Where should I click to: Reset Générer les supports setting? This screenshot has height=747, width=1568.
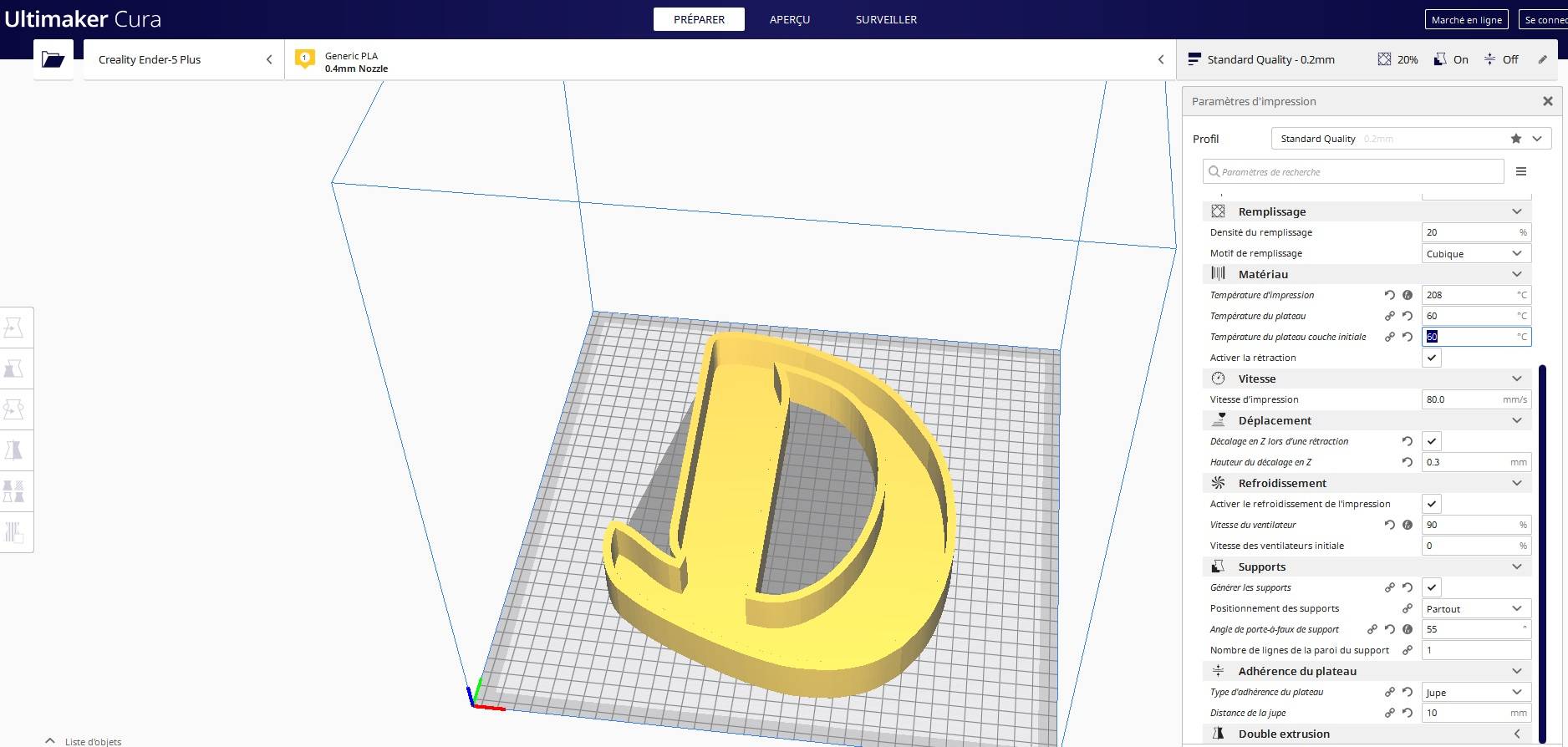[1408, 587]
